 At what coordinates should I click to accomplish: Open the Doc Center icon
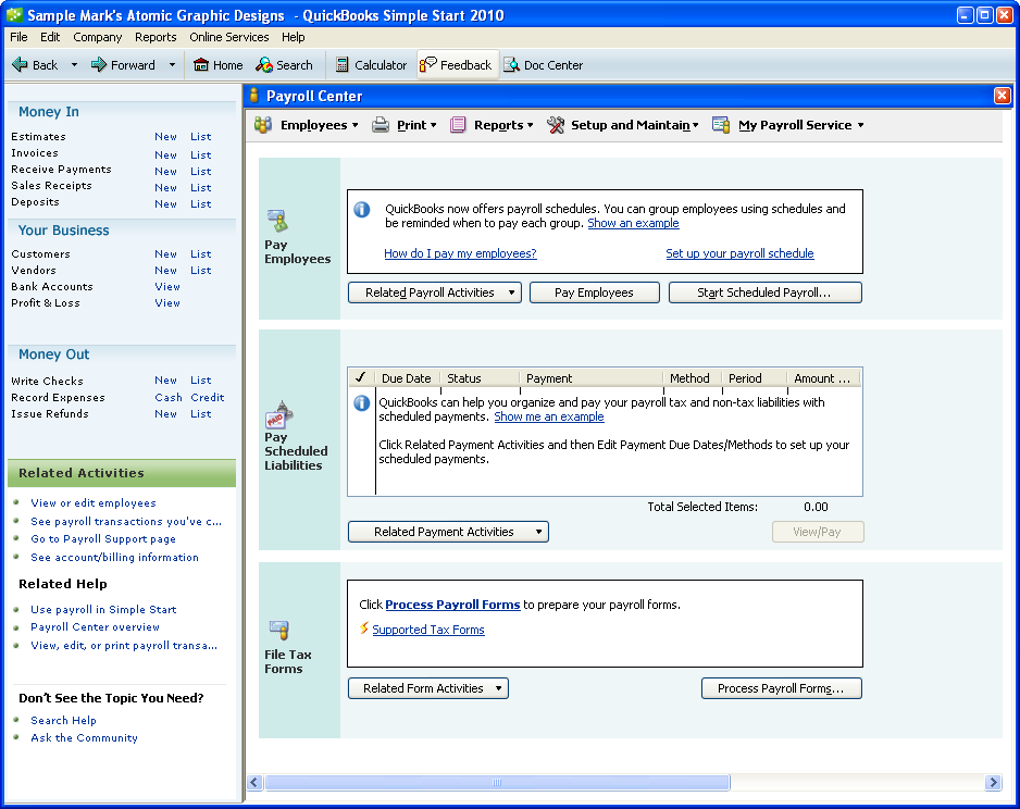coord(512,64)
